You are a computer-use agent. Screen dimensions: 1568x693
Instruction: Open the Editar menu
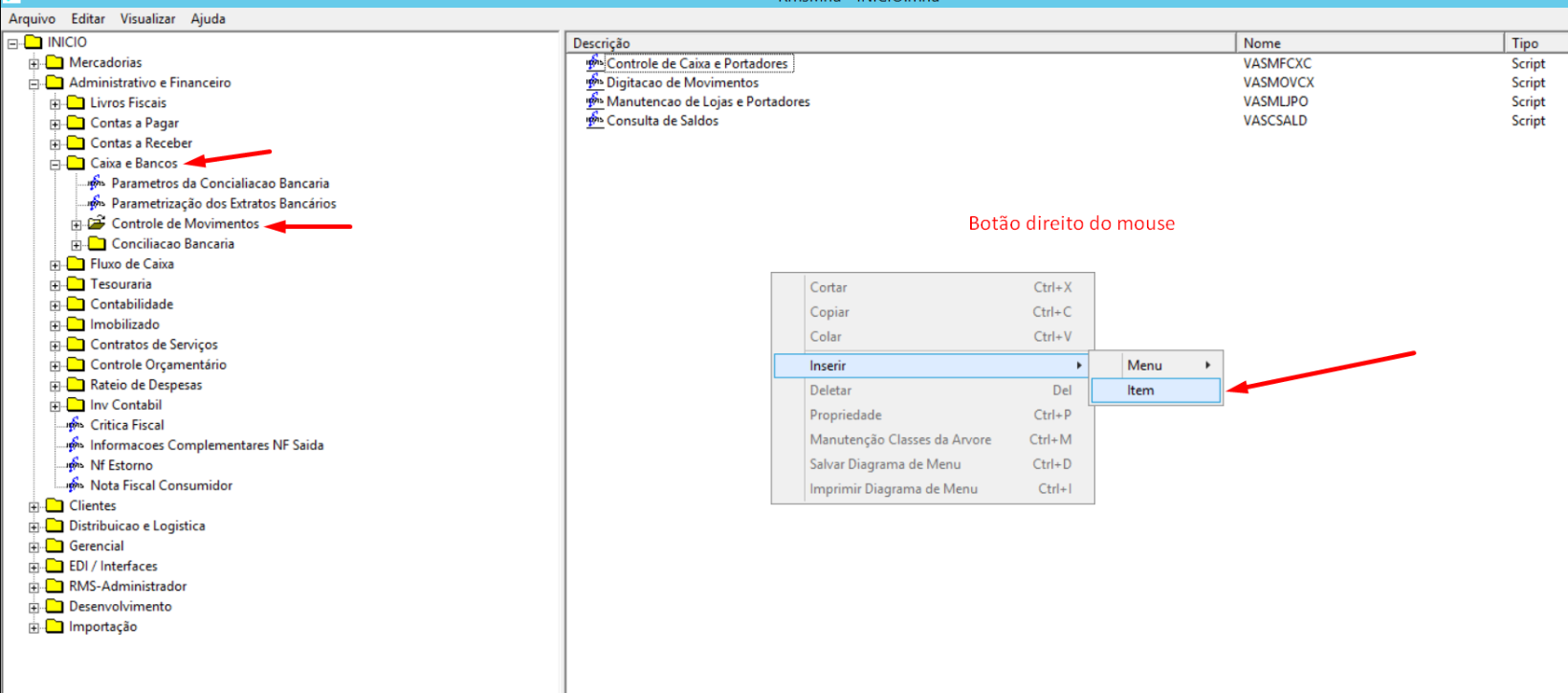click(x=88, y=18)
